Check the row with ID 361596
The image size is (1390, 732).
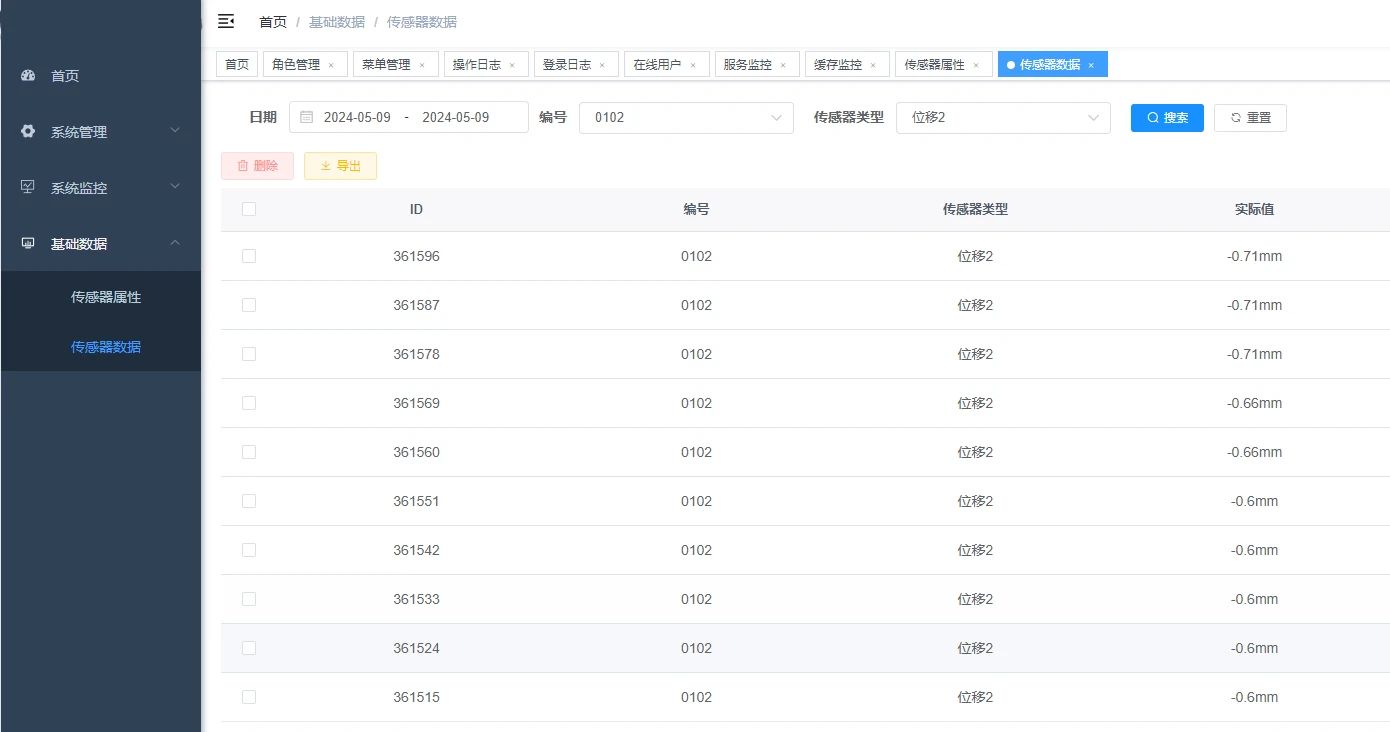point(249,256)
